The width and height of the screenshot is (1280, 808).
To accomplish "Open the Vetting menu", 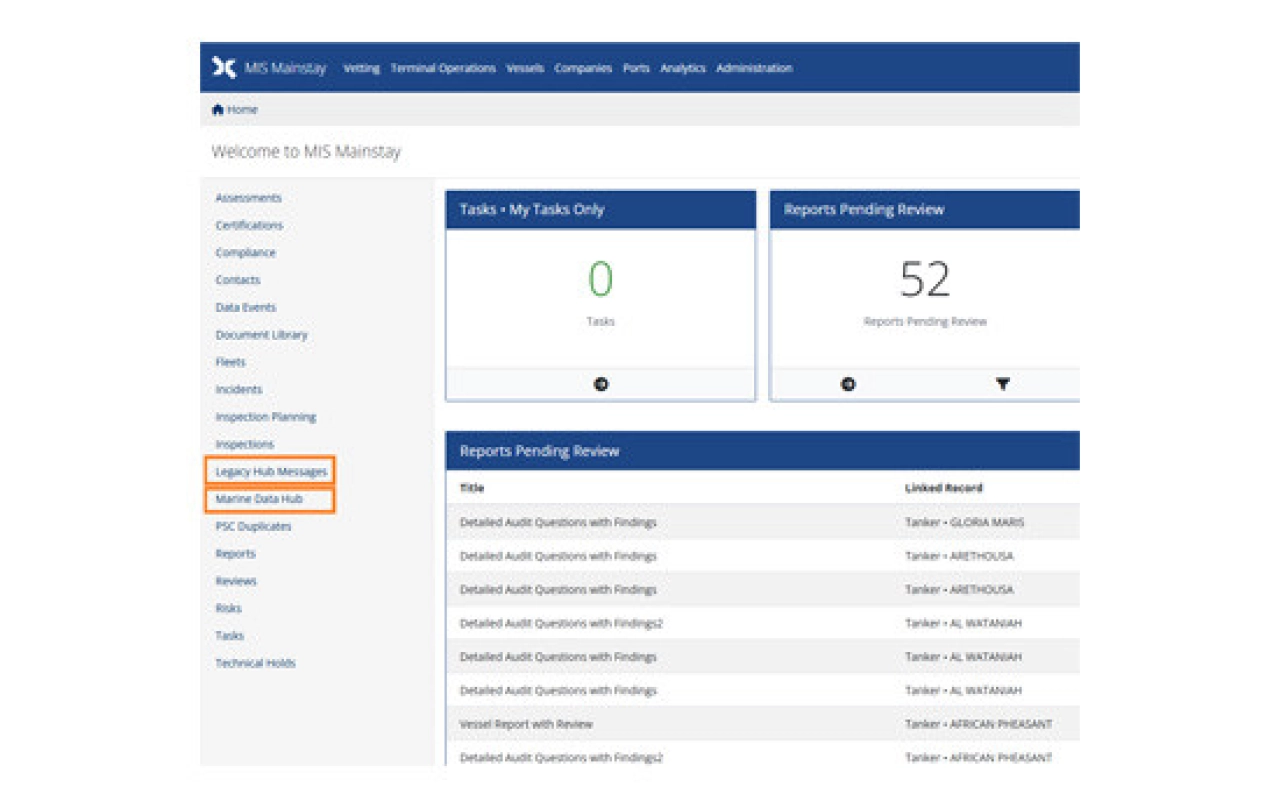I will pyautogui.click(x=361, y=69).
